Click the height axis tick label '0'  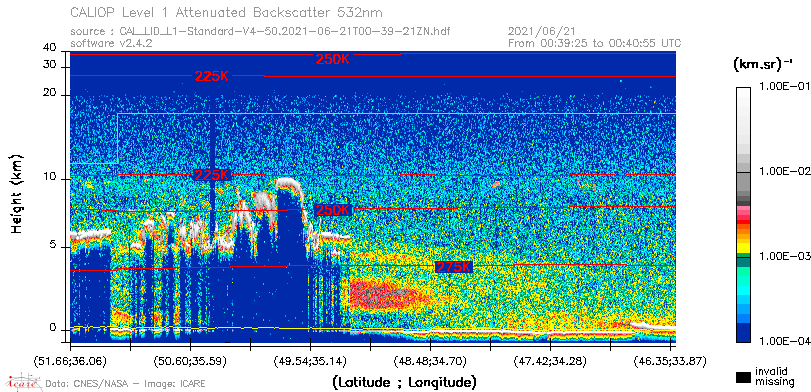tap(53, 327)
